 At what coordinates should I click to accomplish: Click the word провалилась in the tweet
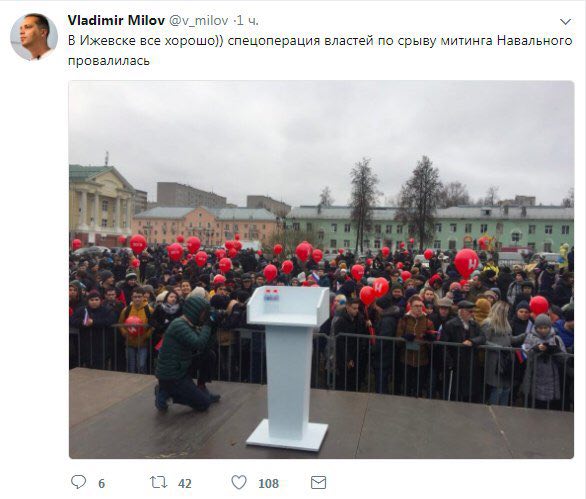109,61
